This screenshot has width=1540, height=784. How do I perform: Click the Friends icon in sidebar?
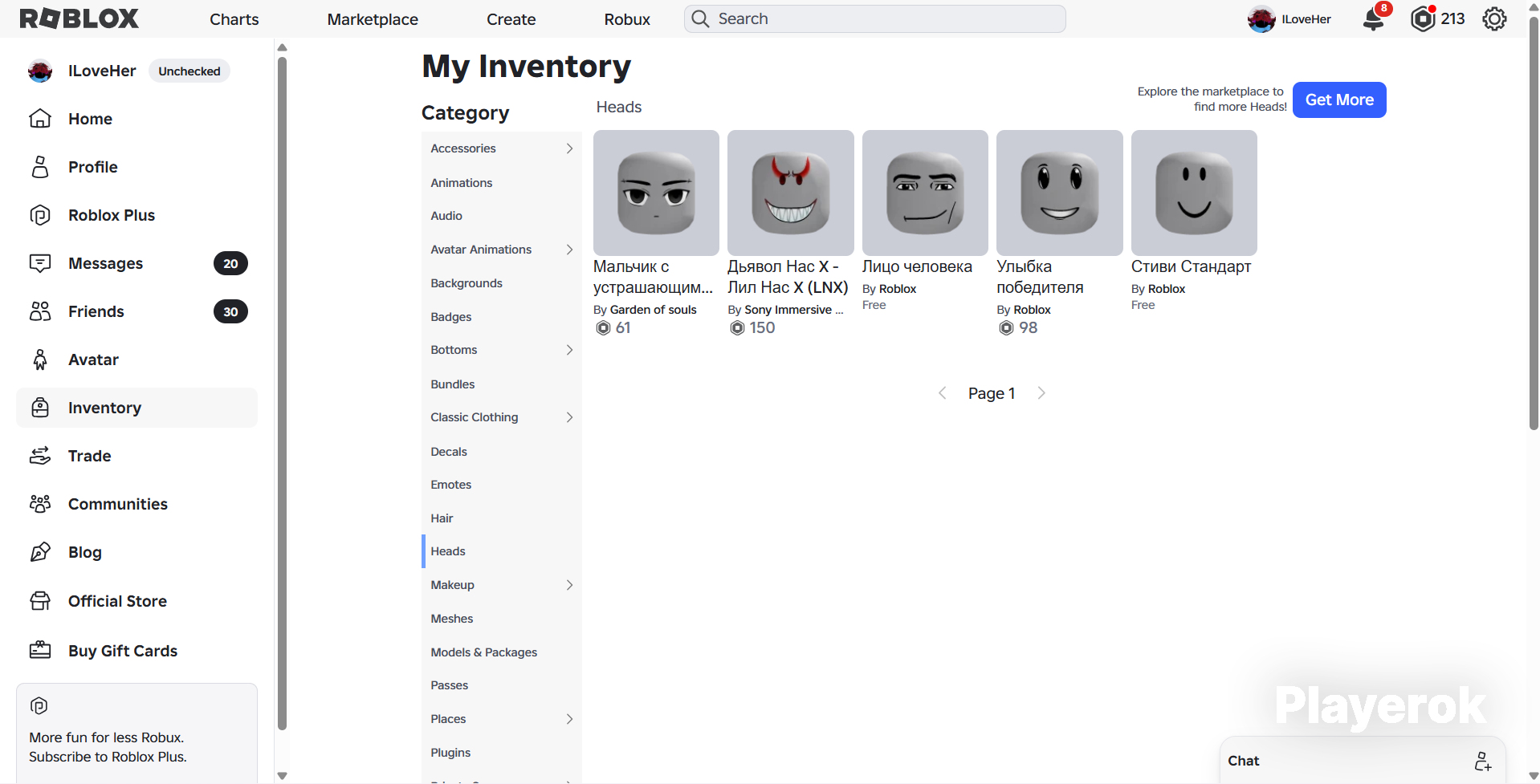40,311
